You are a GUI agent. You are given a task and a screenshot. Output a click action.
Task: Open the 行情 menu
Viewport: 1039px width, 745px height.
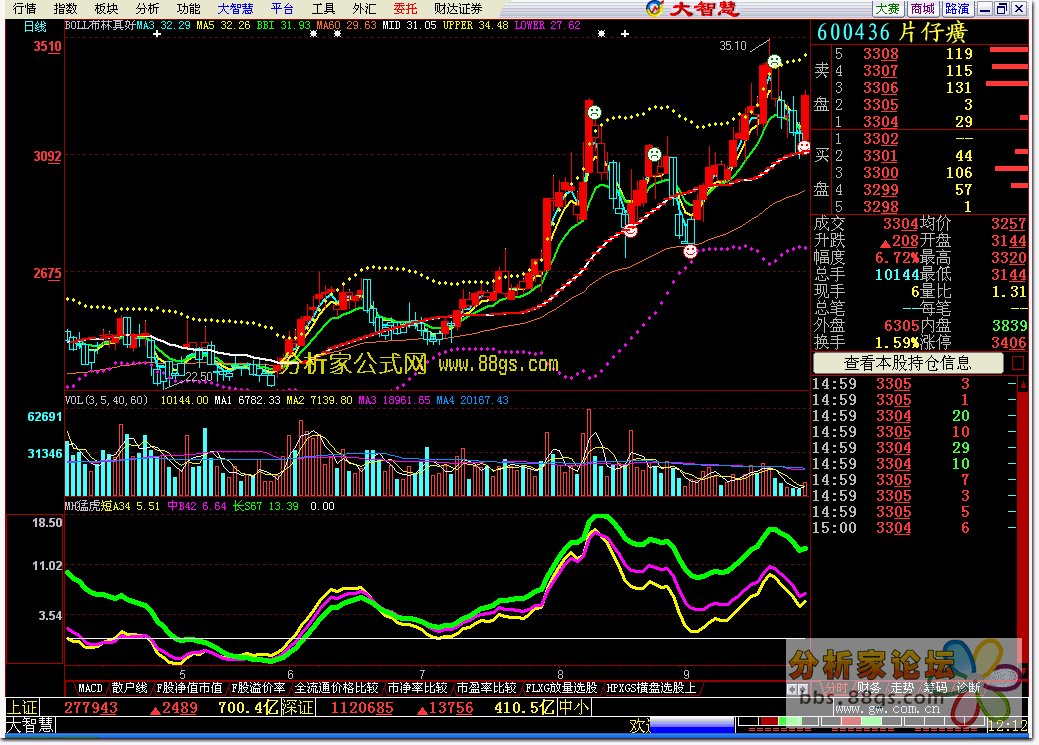25,9
